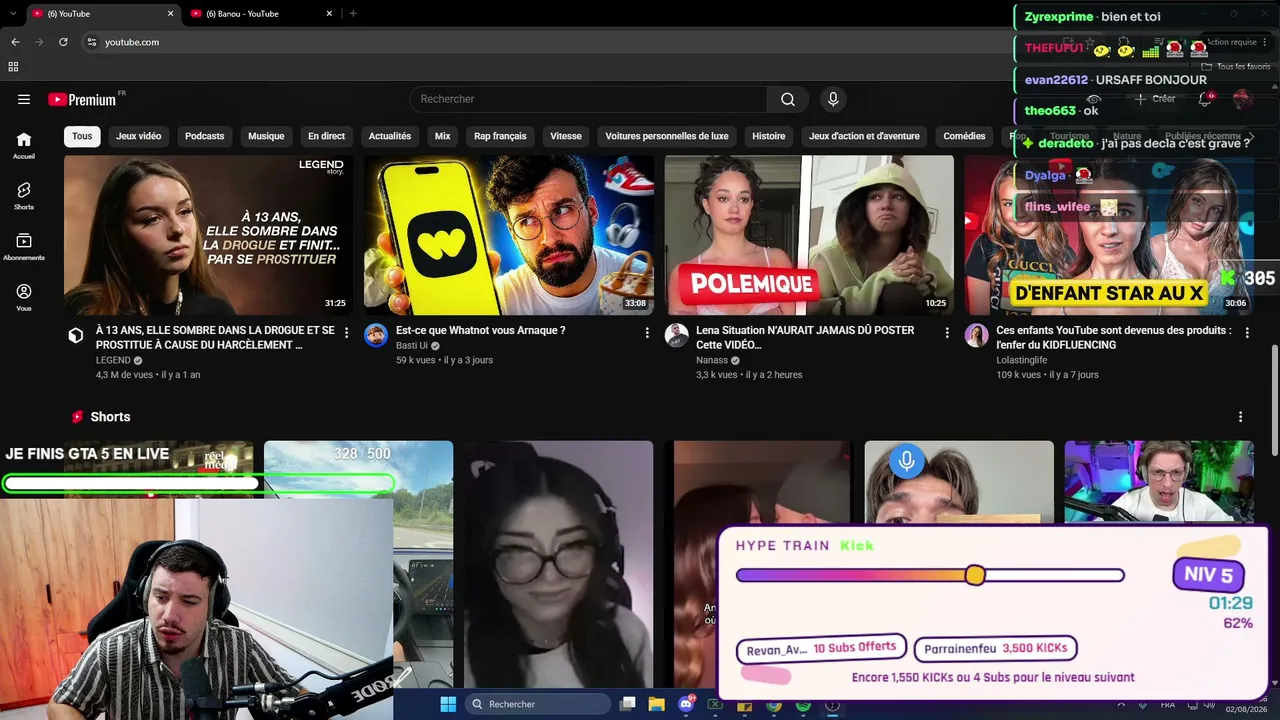Open the 'À 13 ANS, ELLE SOMBRE' video title

[x=215, y=337]
